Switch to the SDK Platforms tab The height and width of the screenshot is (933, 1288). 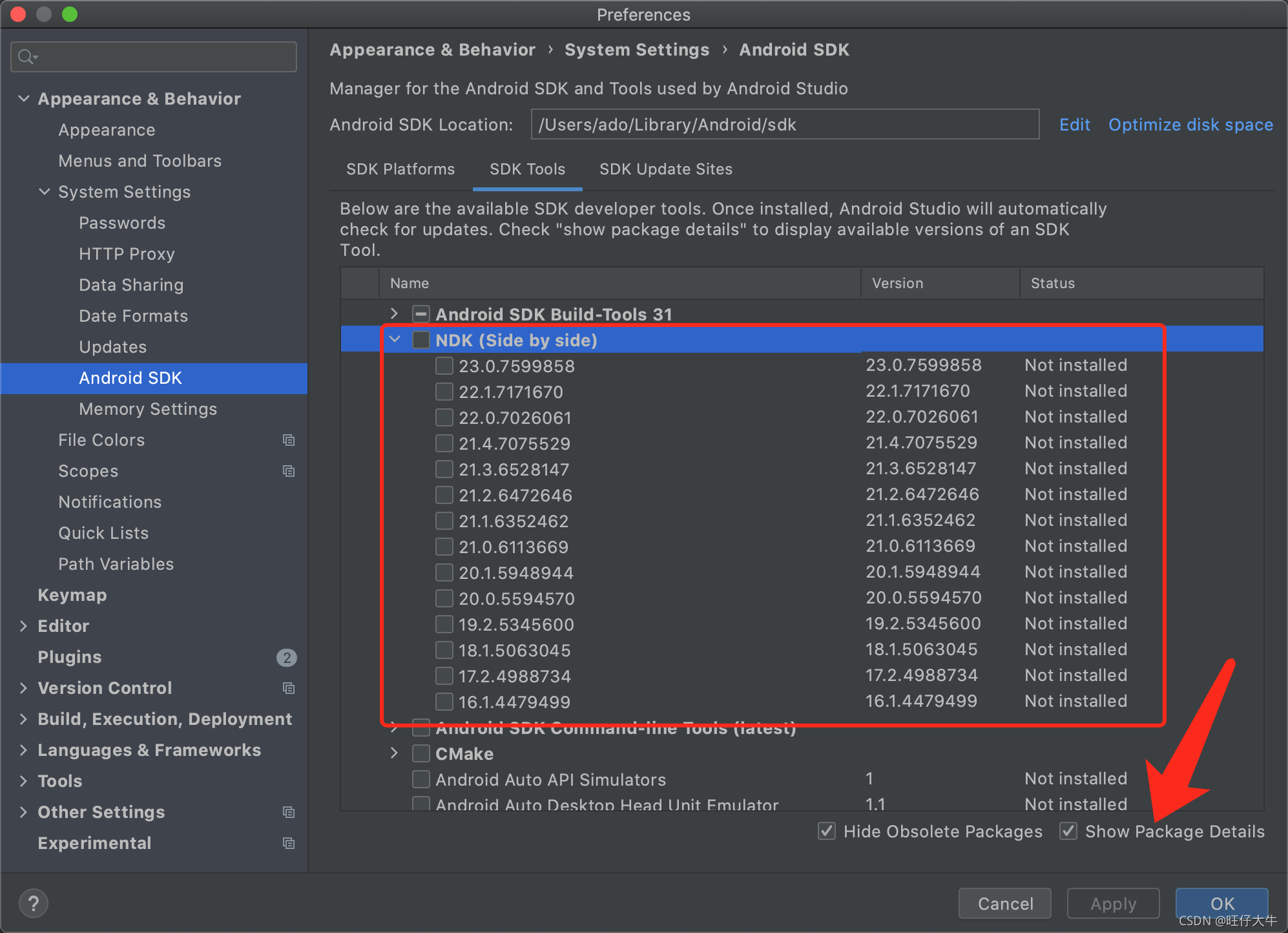(400, 169)
